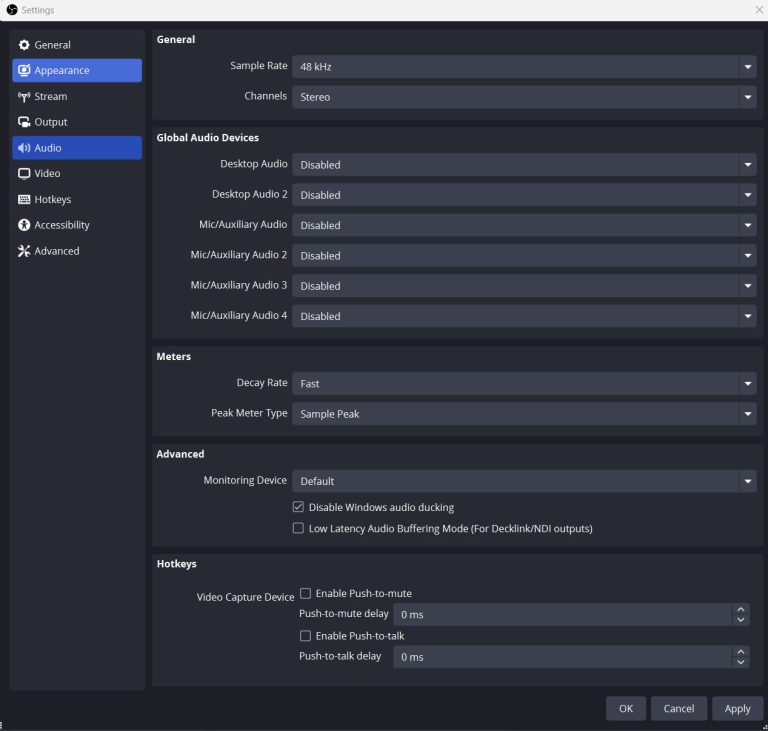Click the Appearance icon in sidebar

pyautogui.click(x=25, y=71)
